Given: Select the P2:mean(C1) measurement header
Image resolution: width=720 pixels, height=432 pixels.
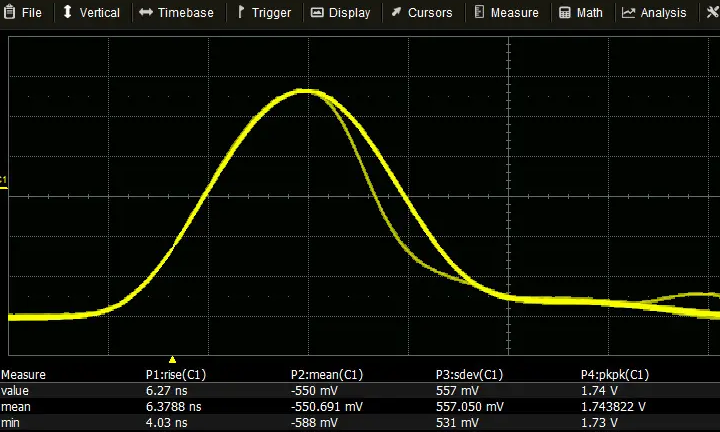Looking at the screenshot, I should pyautogui.click(x=326, y=375).
